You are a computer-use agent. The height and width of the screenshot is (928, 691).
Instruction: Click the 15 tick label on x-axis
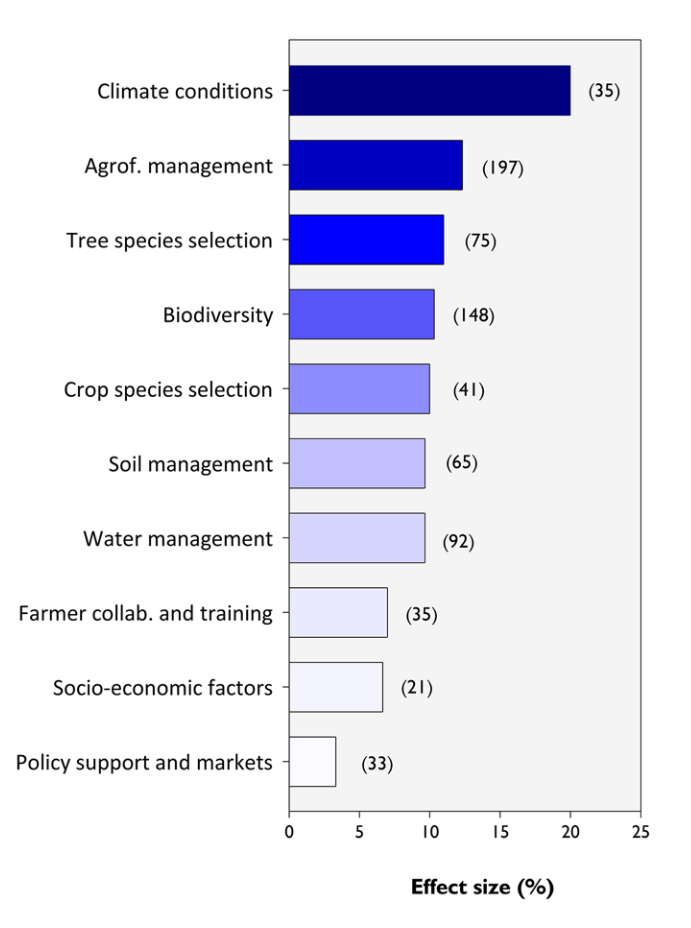[500, 833]
